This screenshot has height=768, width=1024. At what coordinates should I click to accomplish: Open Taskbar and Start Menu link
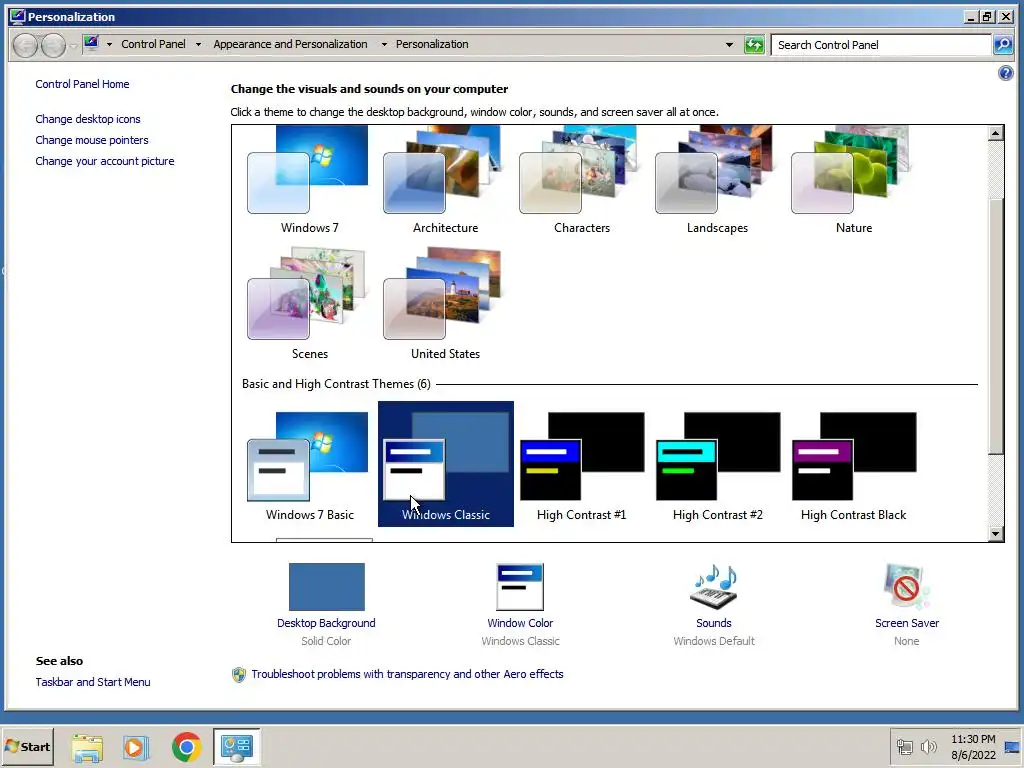tap(93, 682)
